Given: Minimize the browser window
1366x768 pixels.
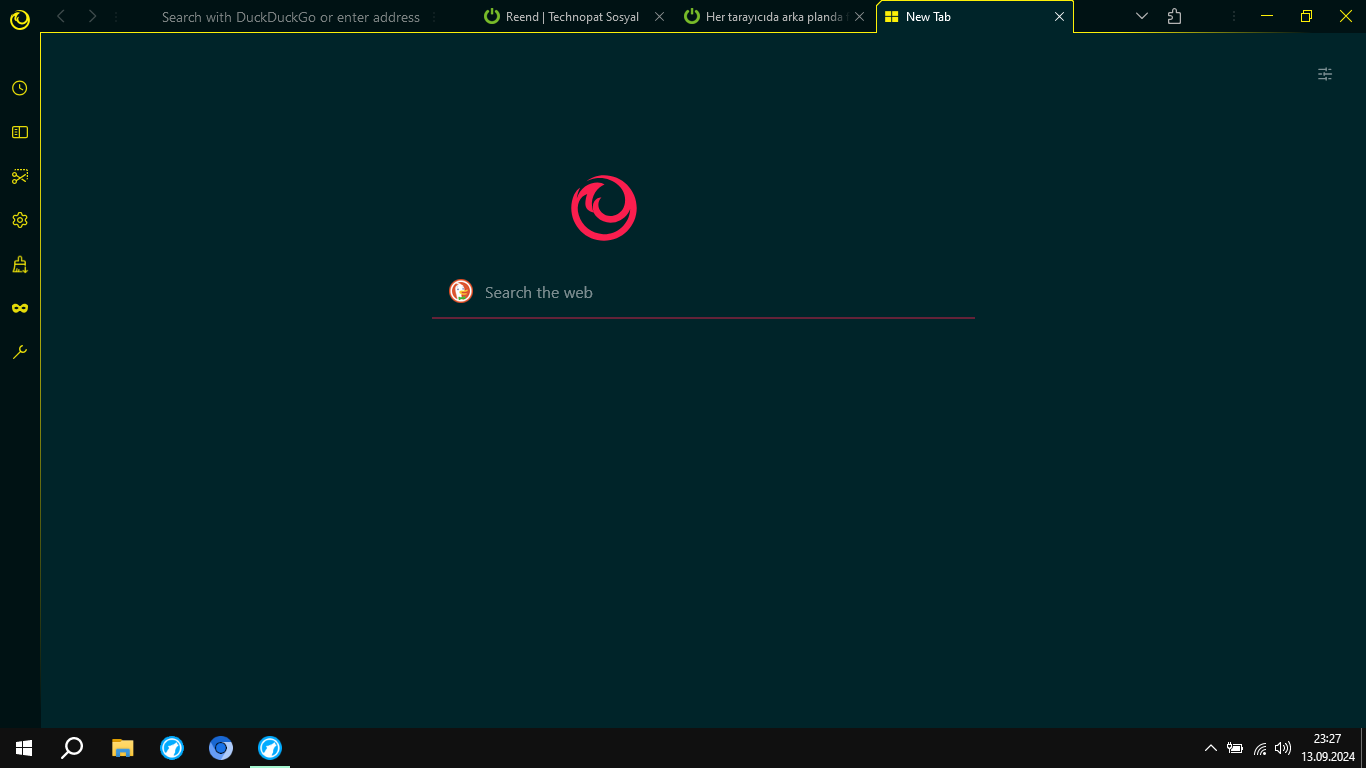Looking at the screenshot, I should coord(1268,16).
